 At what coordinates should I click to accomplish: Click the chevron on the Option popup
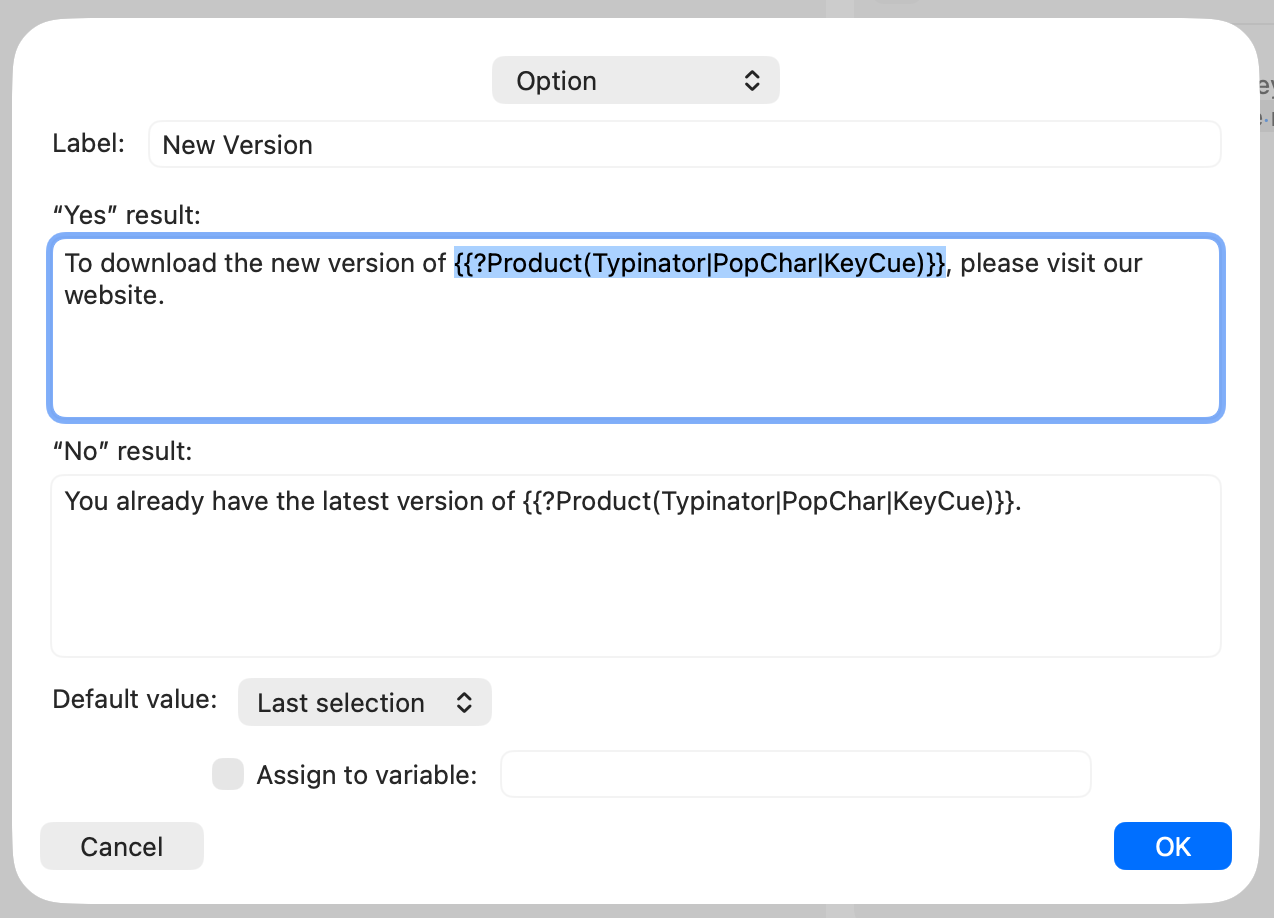752,80
